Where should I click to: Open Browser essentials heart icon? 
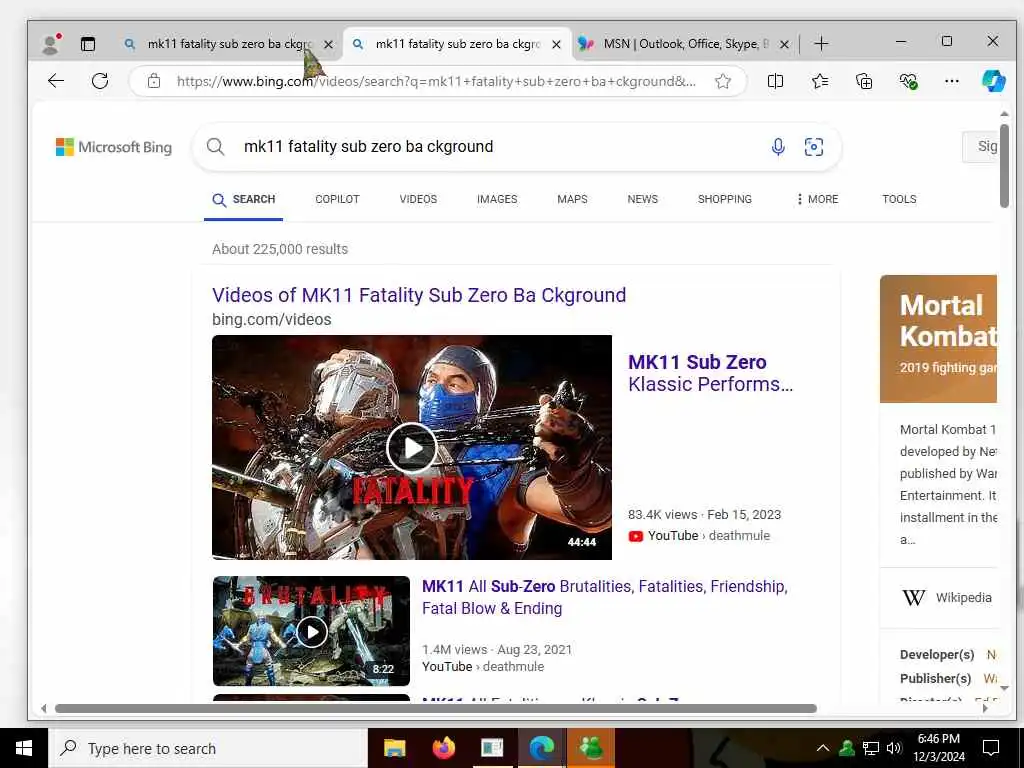point(908,81)
